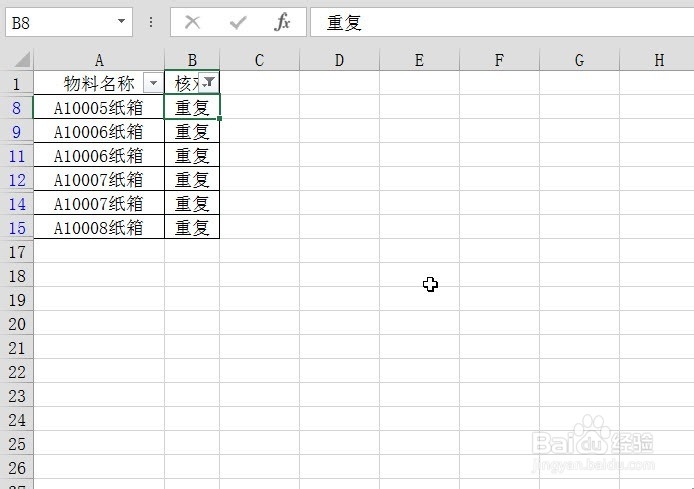Select column H header
The height and width of the screenshot is (489, 694).
pyautogui.click(x=657, y=60)
